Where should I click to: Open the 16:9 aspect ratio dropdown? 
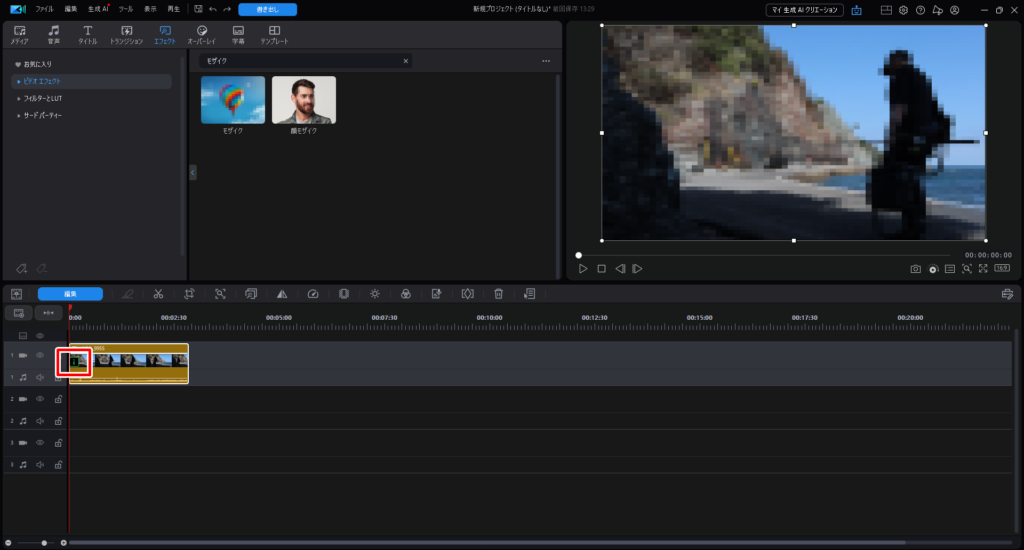[x=1001, y=269]
